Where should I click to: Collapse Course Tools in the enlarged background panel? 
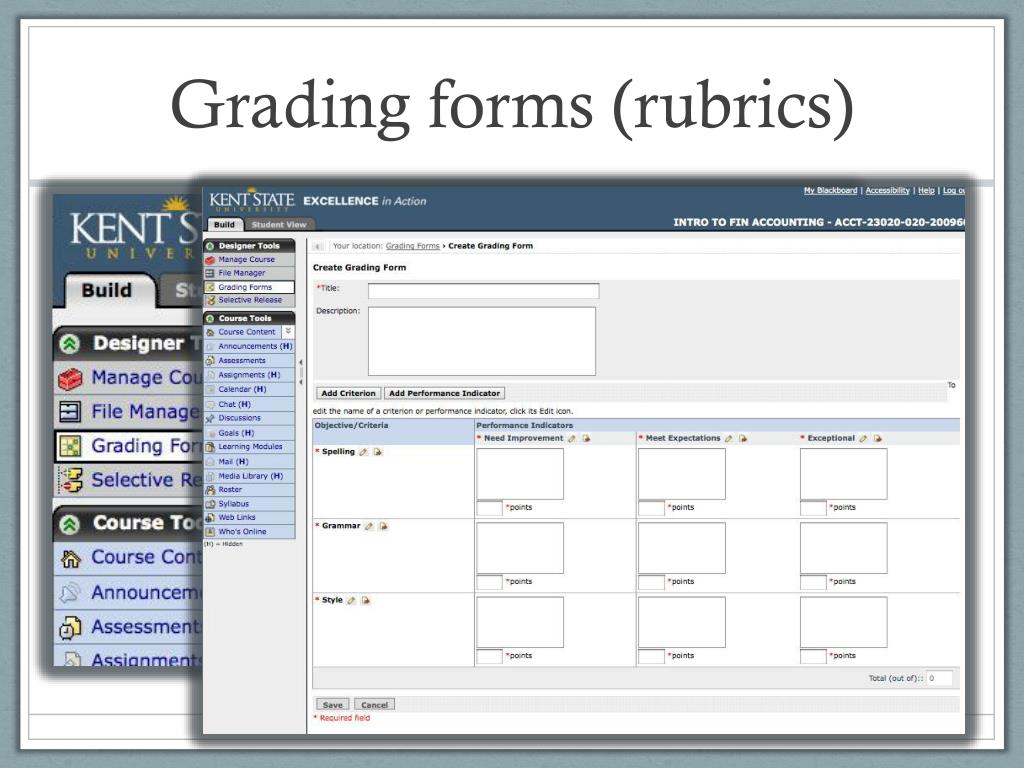[x=71, y=524]
